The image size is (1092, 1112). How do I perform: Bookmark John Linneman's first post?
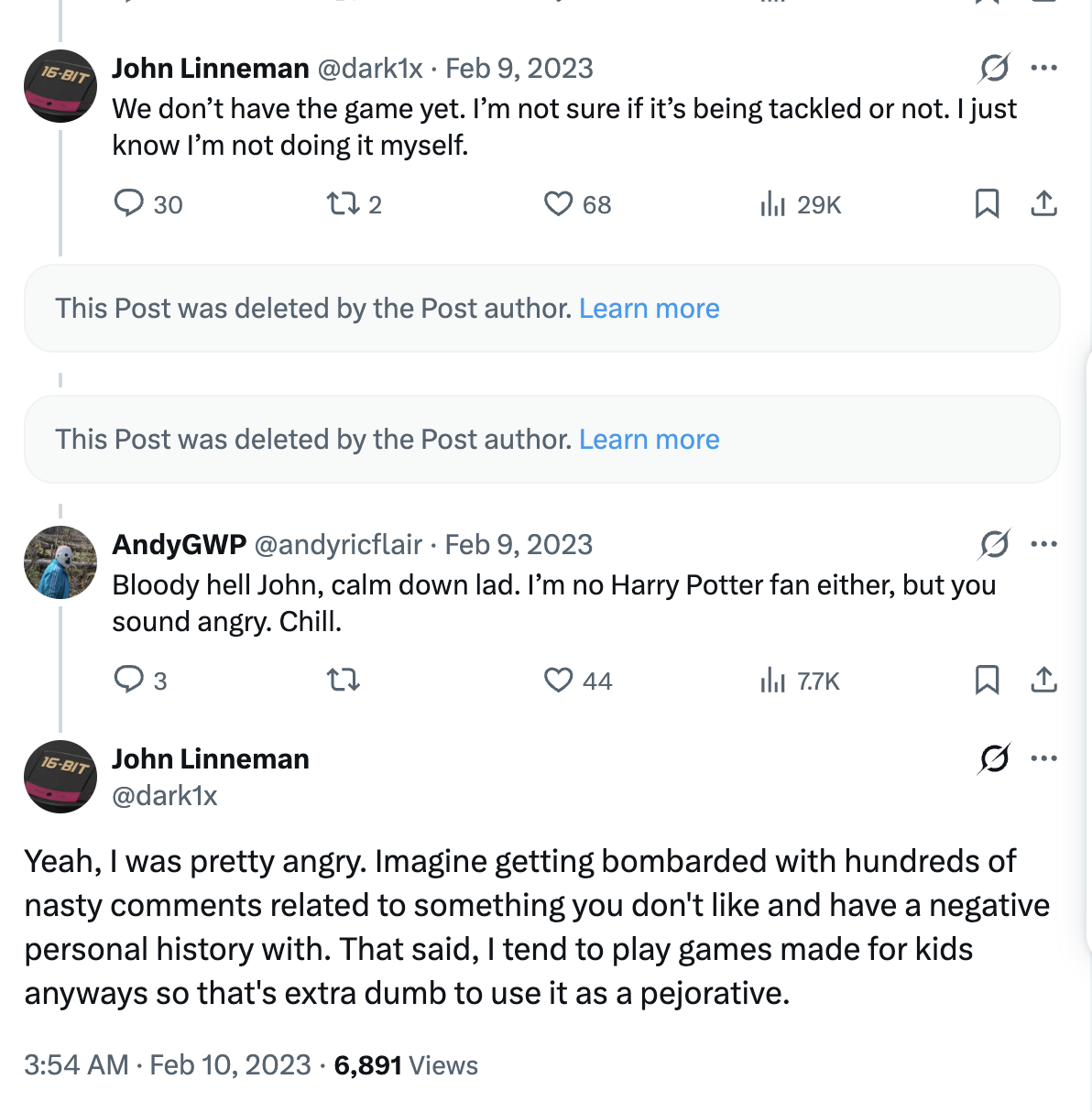(987, 203)
